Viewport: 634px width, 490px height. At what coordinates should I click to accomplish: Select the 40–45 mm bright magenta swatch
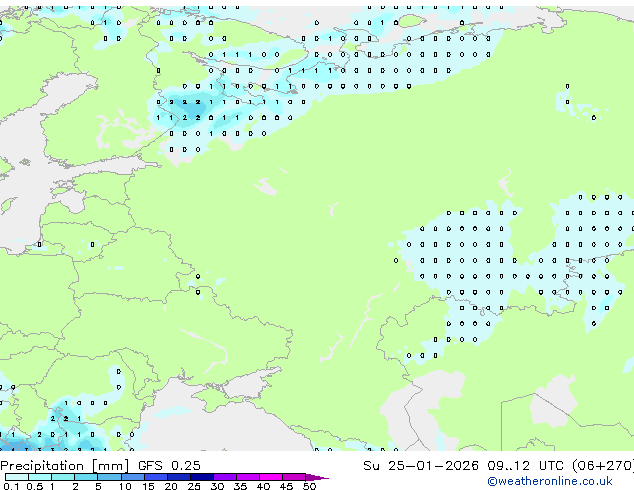coord(271,477)
